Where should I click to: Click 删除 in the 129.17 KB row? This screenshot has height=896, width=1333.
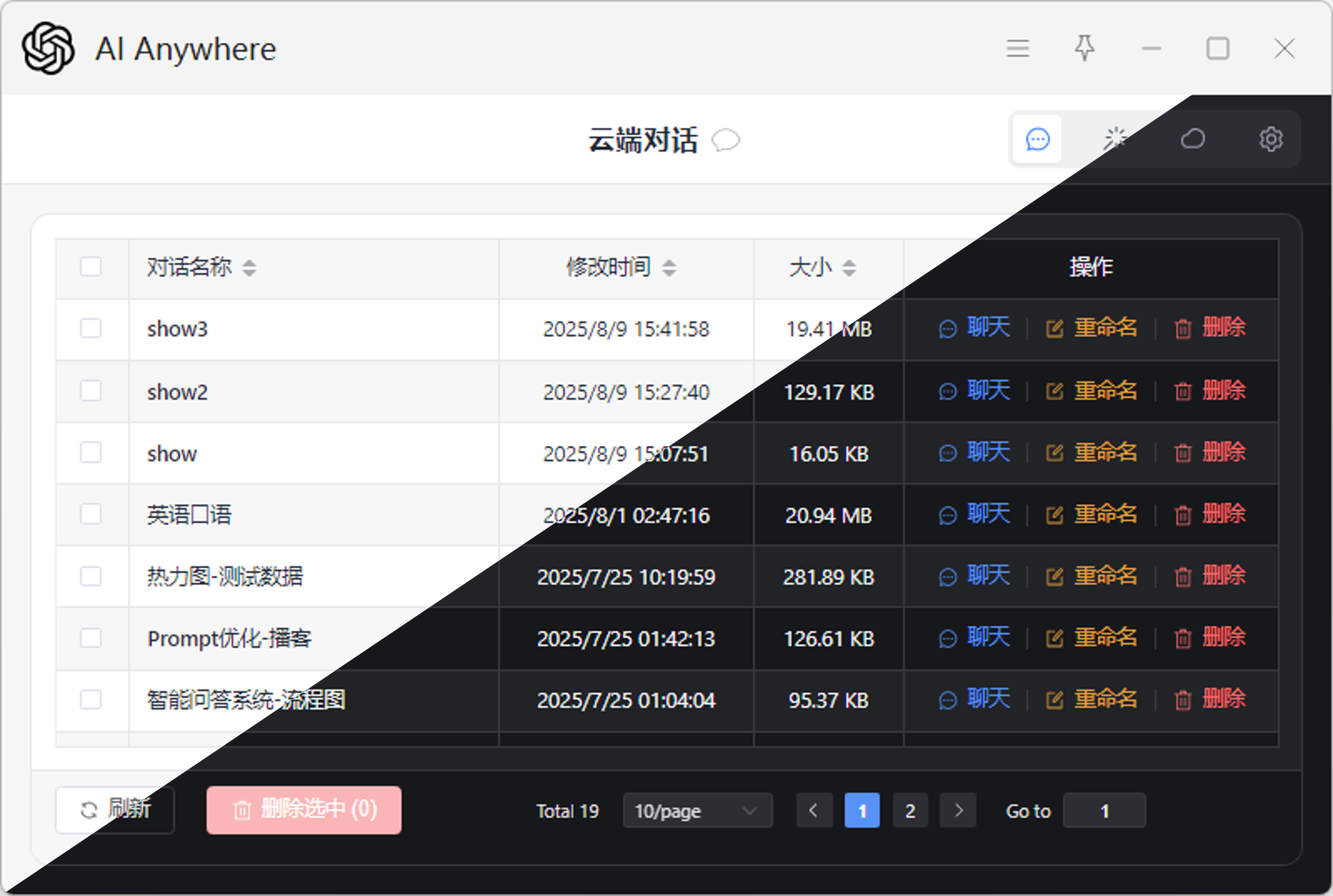1210,391
